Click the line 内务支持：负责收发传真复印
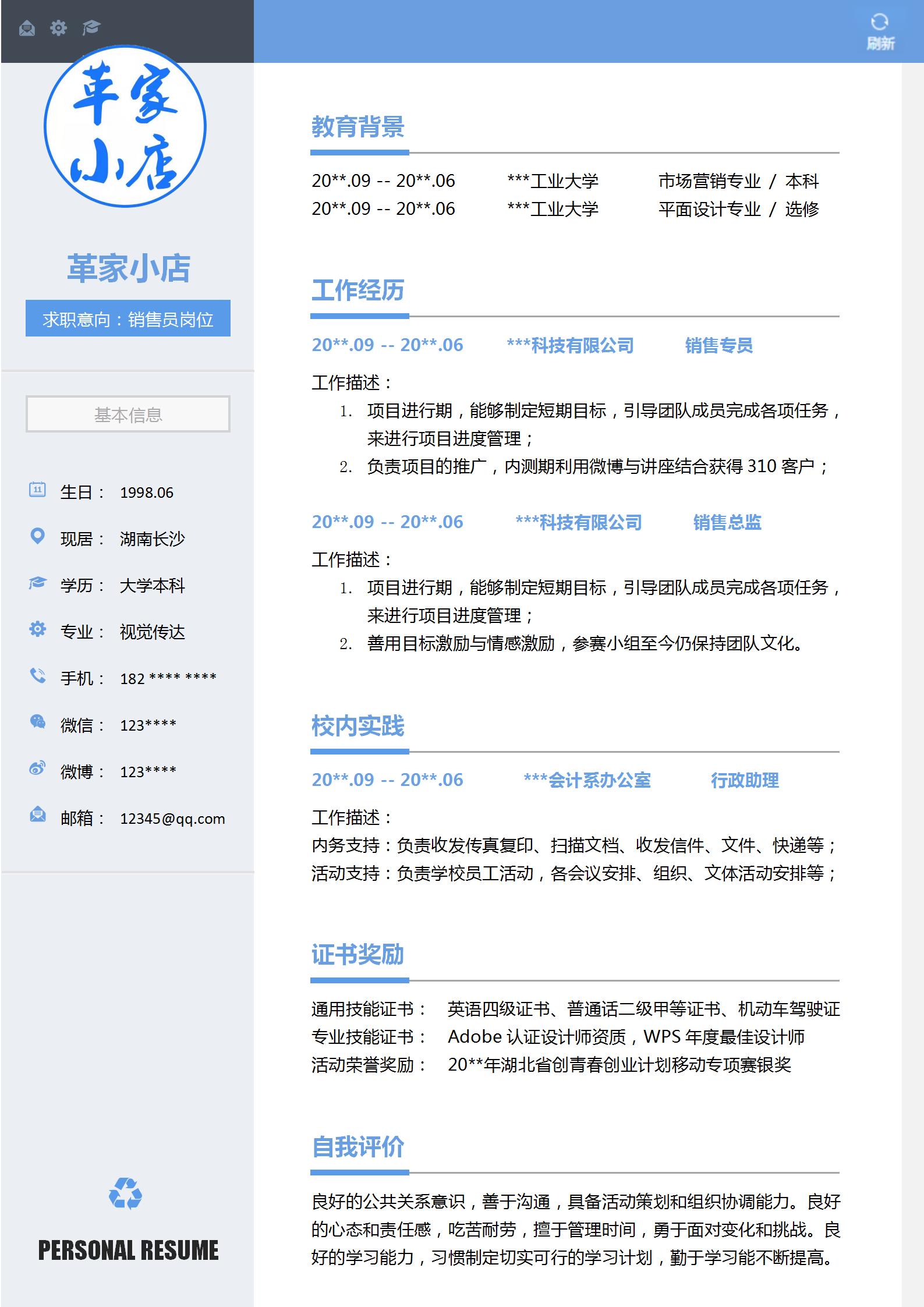 tap(575, 845)
